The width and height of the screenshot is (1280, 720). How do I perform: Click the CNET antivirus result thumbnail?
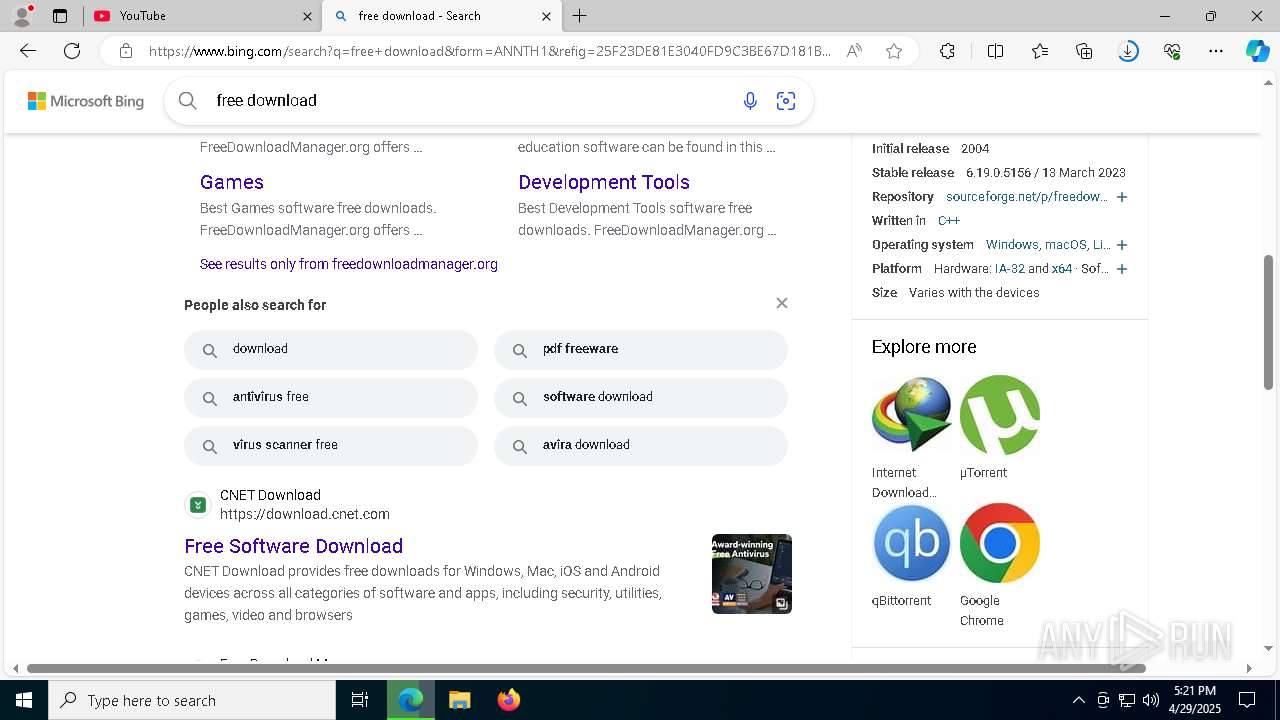(752, 574)
